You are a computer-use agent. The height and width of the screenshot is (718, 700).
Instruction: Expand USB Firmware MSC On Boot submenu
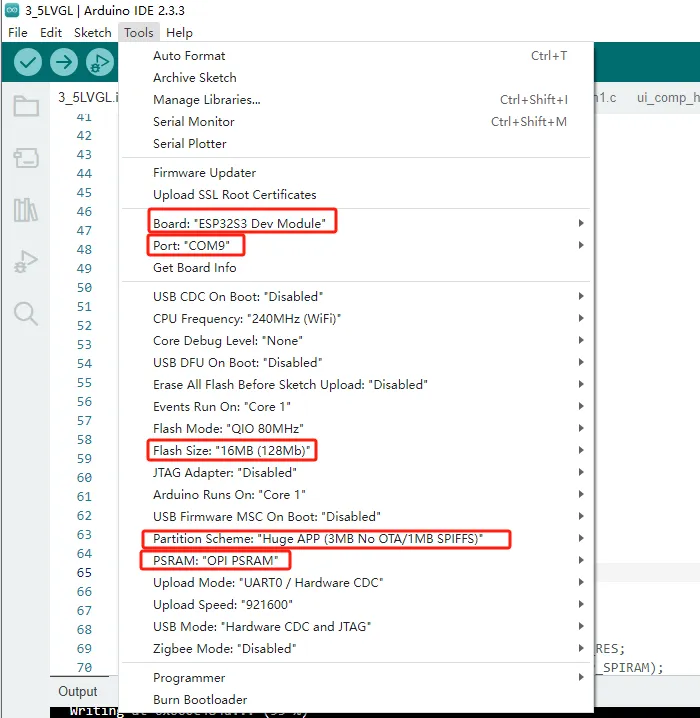point(356,517)
